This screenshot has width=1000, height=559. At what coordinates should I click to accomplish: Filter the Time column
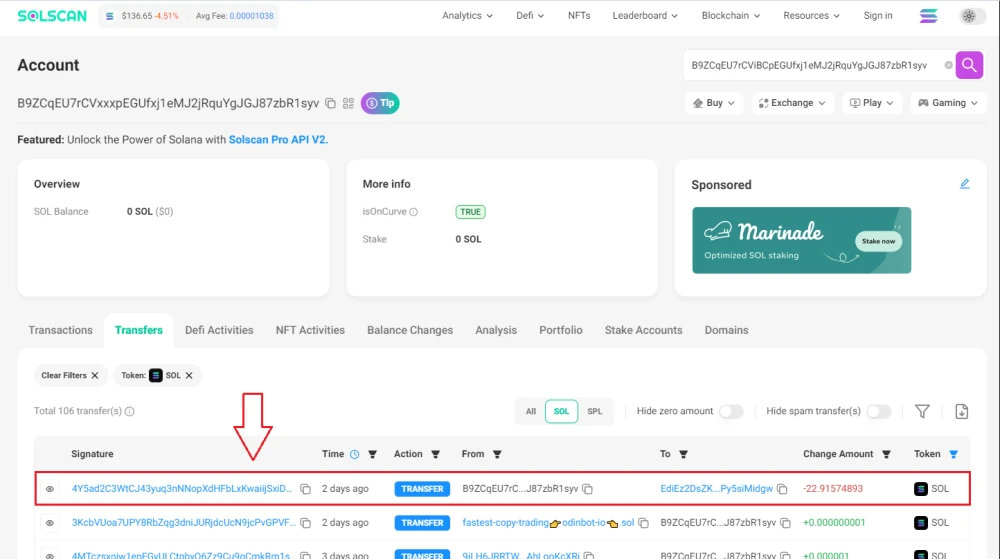[372, 454]
